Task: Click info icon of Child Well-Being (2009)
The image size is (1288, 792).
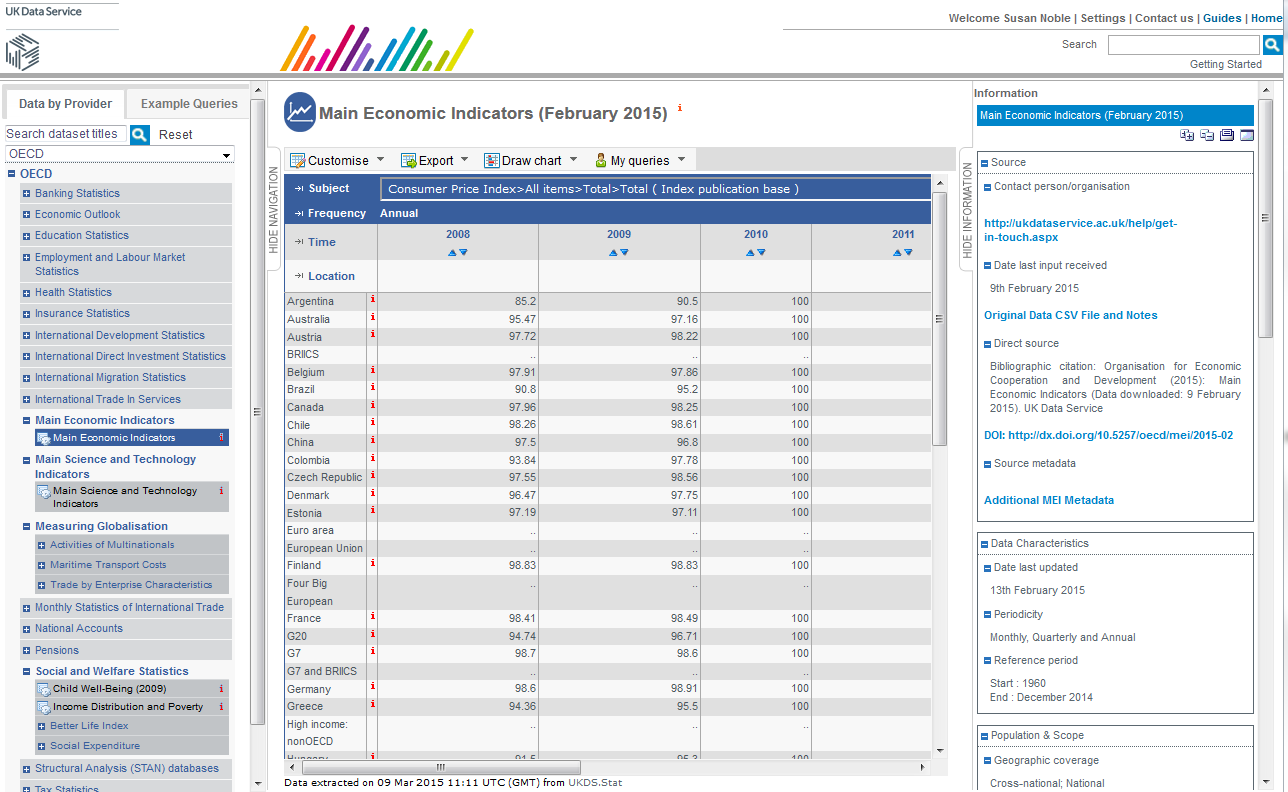Action: coord(221,689)
